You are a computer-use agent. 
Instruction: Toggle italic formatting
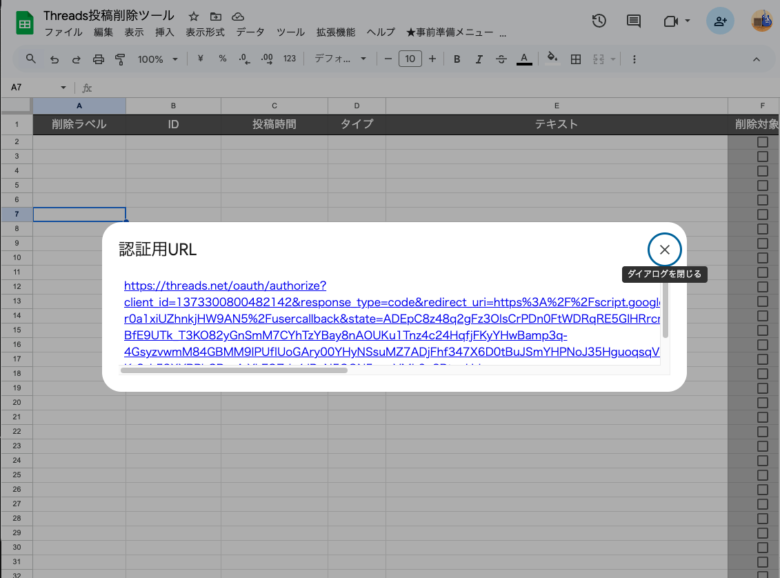tap(479, 59)
